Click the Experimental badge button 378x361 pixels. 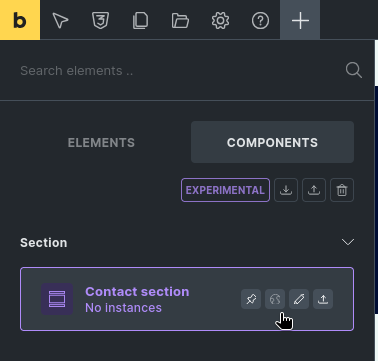(225, 190)
